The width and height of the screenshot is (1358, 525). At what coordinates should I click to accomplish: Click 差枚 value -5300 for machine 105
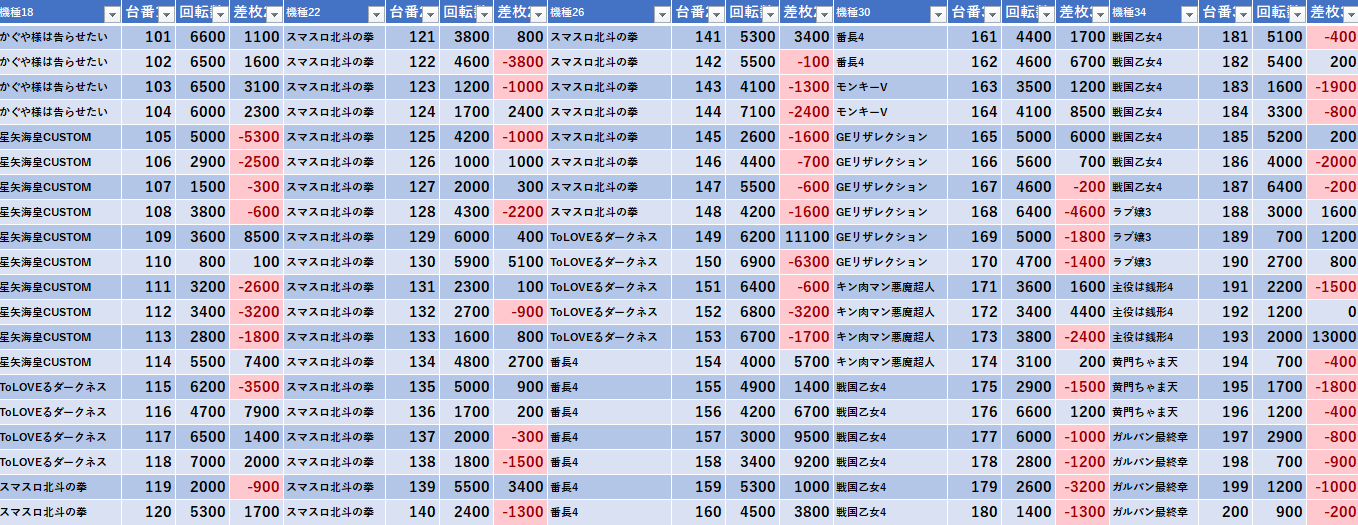(256, 137)
